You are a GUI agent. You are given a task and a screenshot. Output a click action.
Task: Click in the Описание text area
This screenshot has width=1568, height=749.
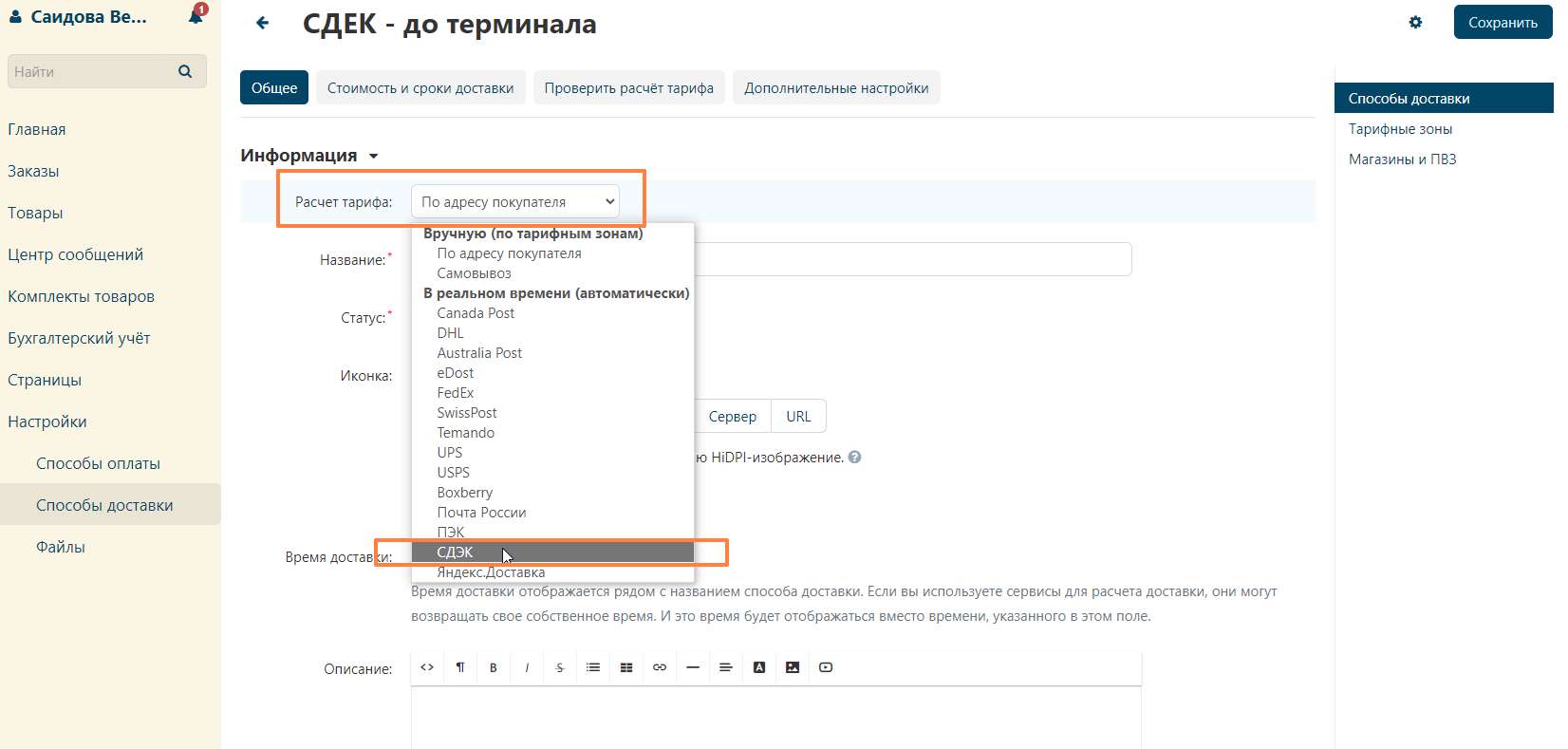point(776,718)
